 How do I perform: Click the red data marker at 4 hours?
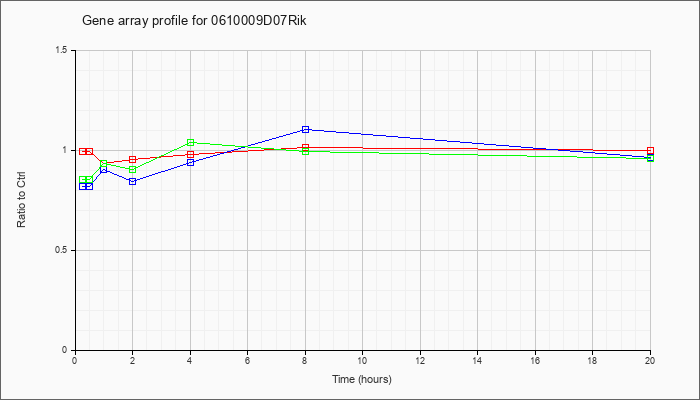click(x=191, y=155)
